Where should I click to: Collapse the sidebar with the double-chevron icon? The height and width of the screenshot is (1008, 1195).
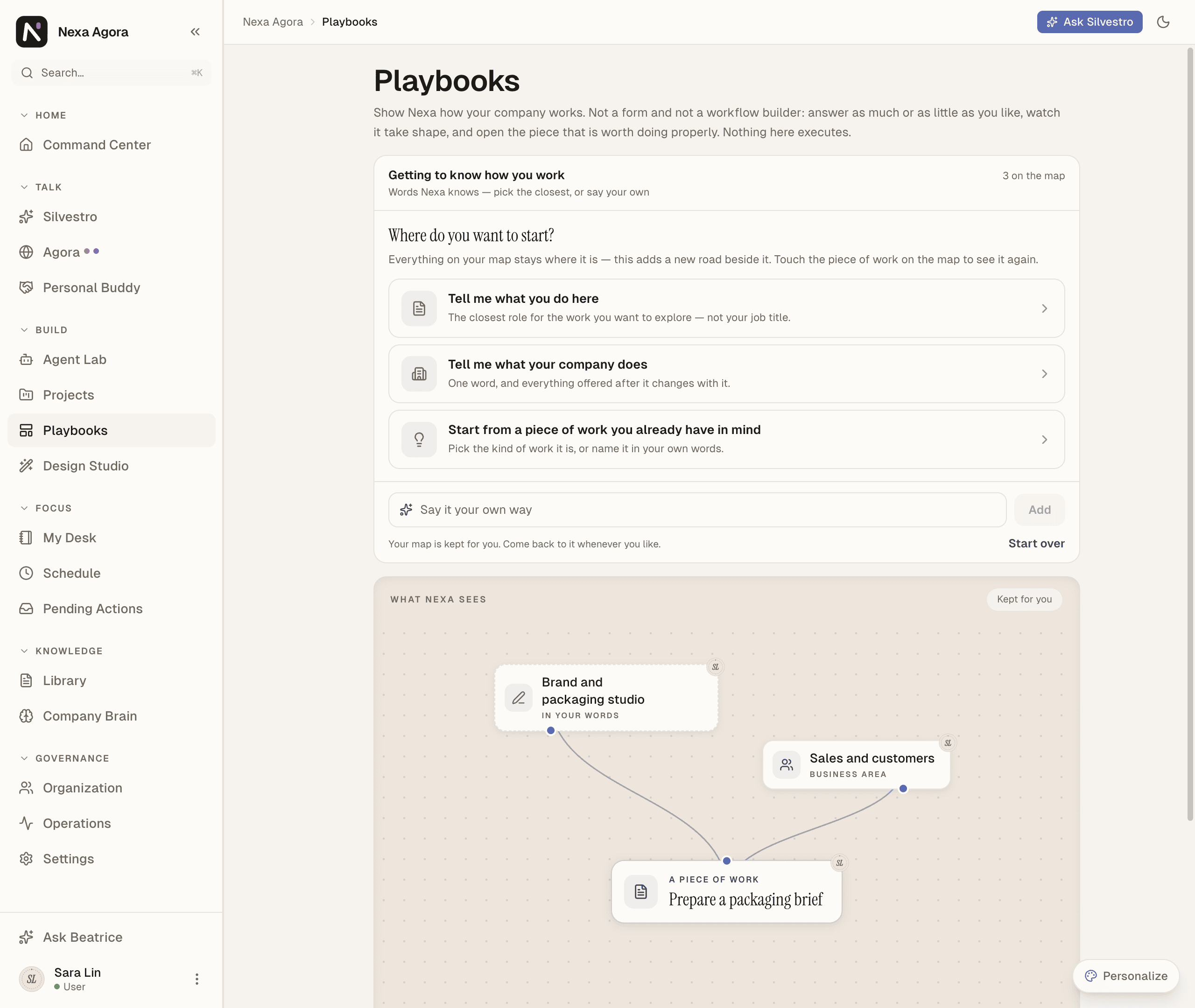[195, 31]
